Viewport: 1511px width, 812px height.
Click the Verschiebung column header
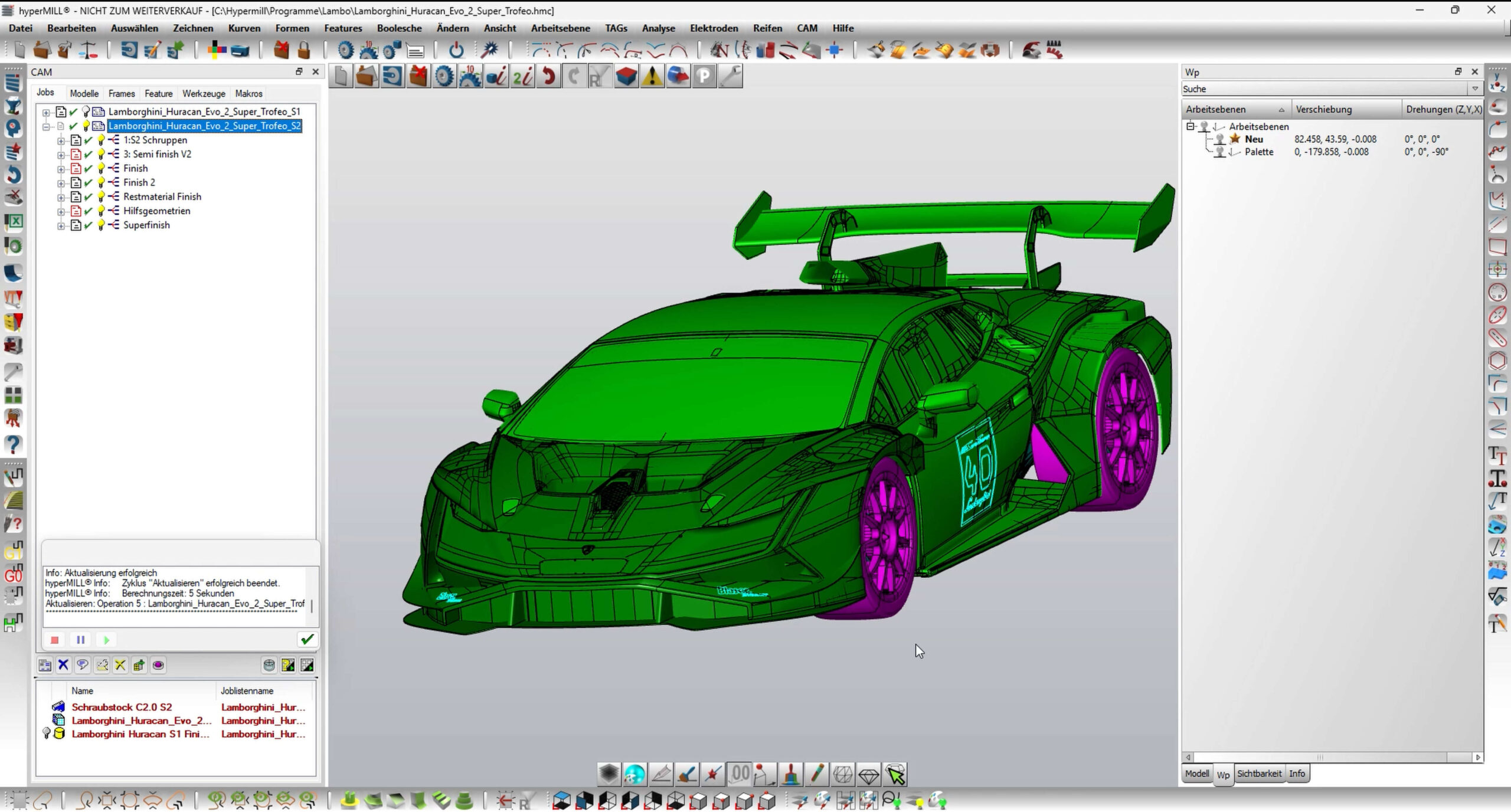coord(1323,109)
